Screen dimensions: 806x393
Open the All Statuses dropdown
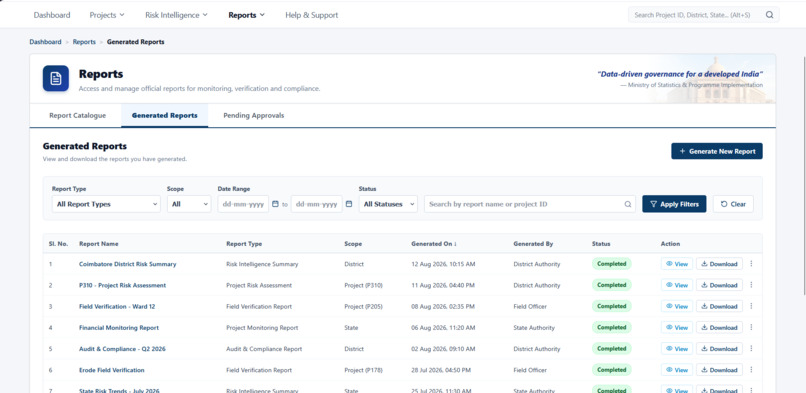pyautogui.click(x=388, y=204)
